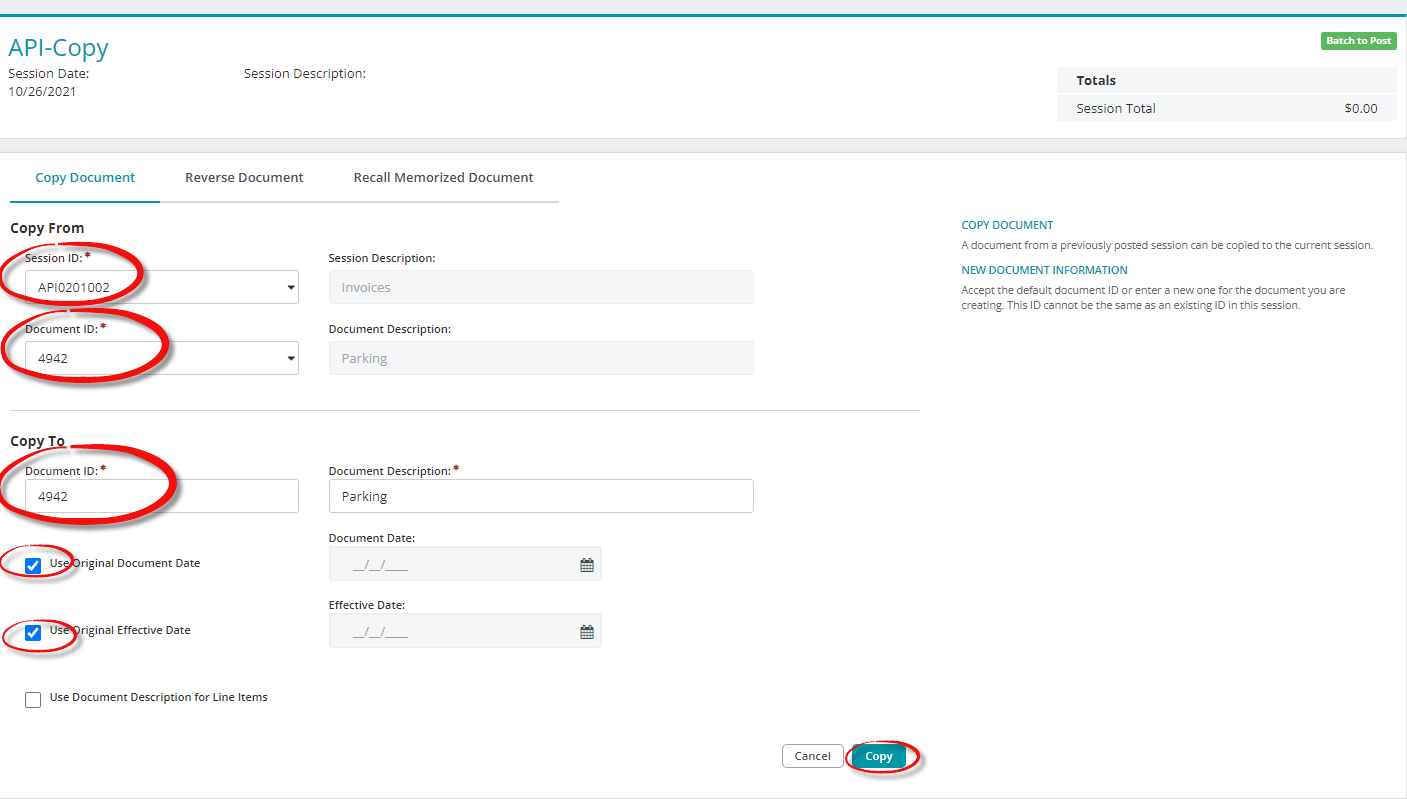
Task: Click the Copy From Document Description showing Parking
Action: point(540,358)
